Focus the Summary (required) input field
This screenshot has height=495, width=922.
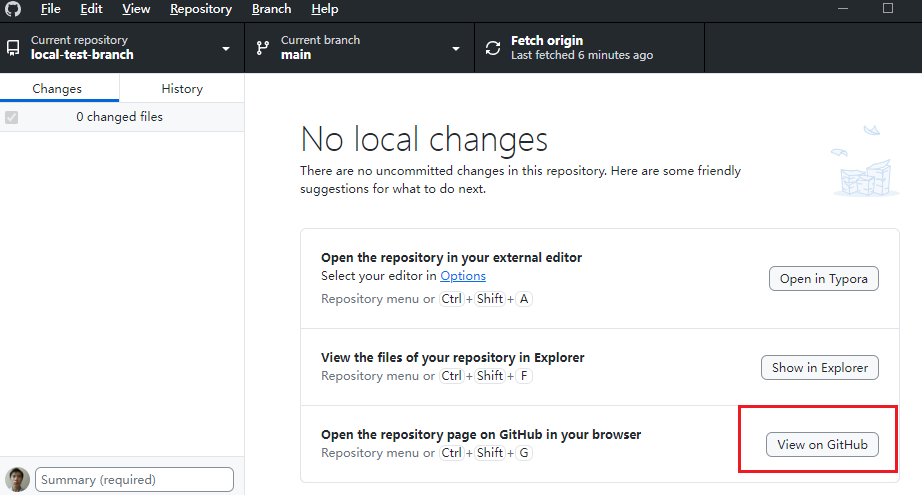[x=134, y=479]
